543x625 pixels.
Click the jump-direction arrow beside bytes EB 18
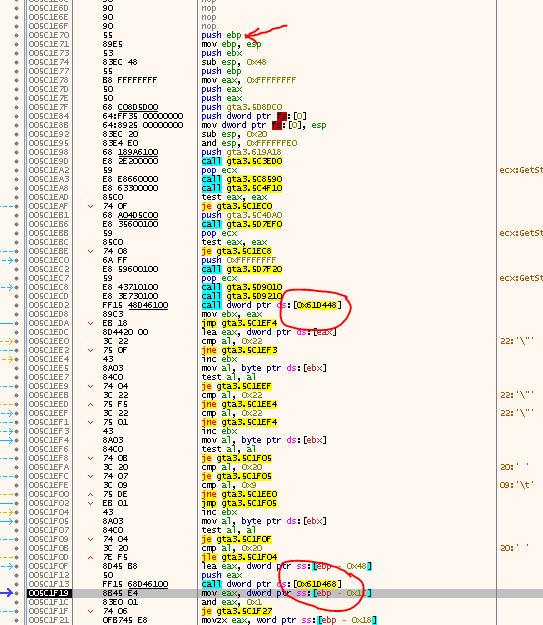coord(90,323)
